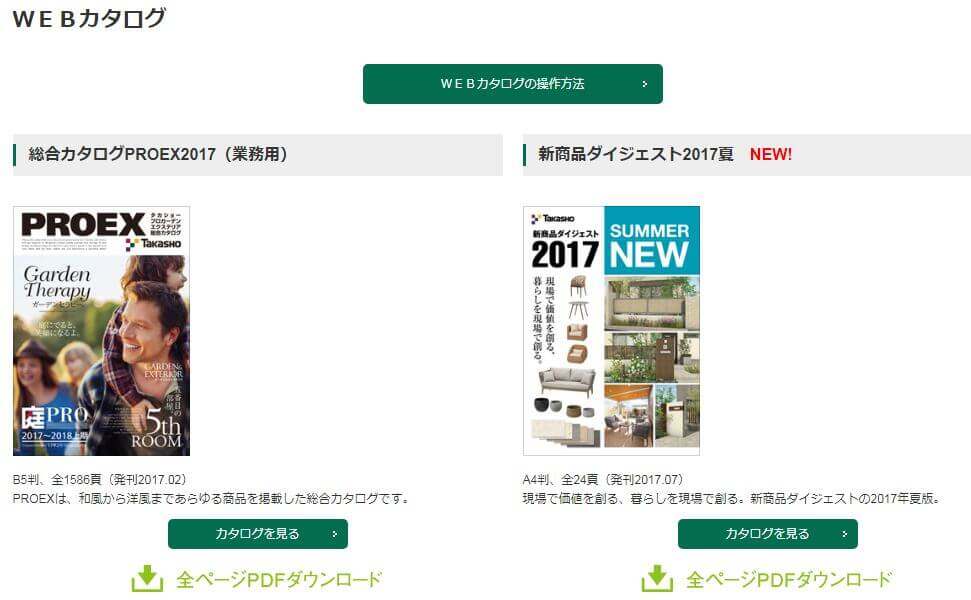The image size is (971, 600).
Task: Select the 新商品ダイジェスト2017夏 heading
Action: (x=636, y=154)
